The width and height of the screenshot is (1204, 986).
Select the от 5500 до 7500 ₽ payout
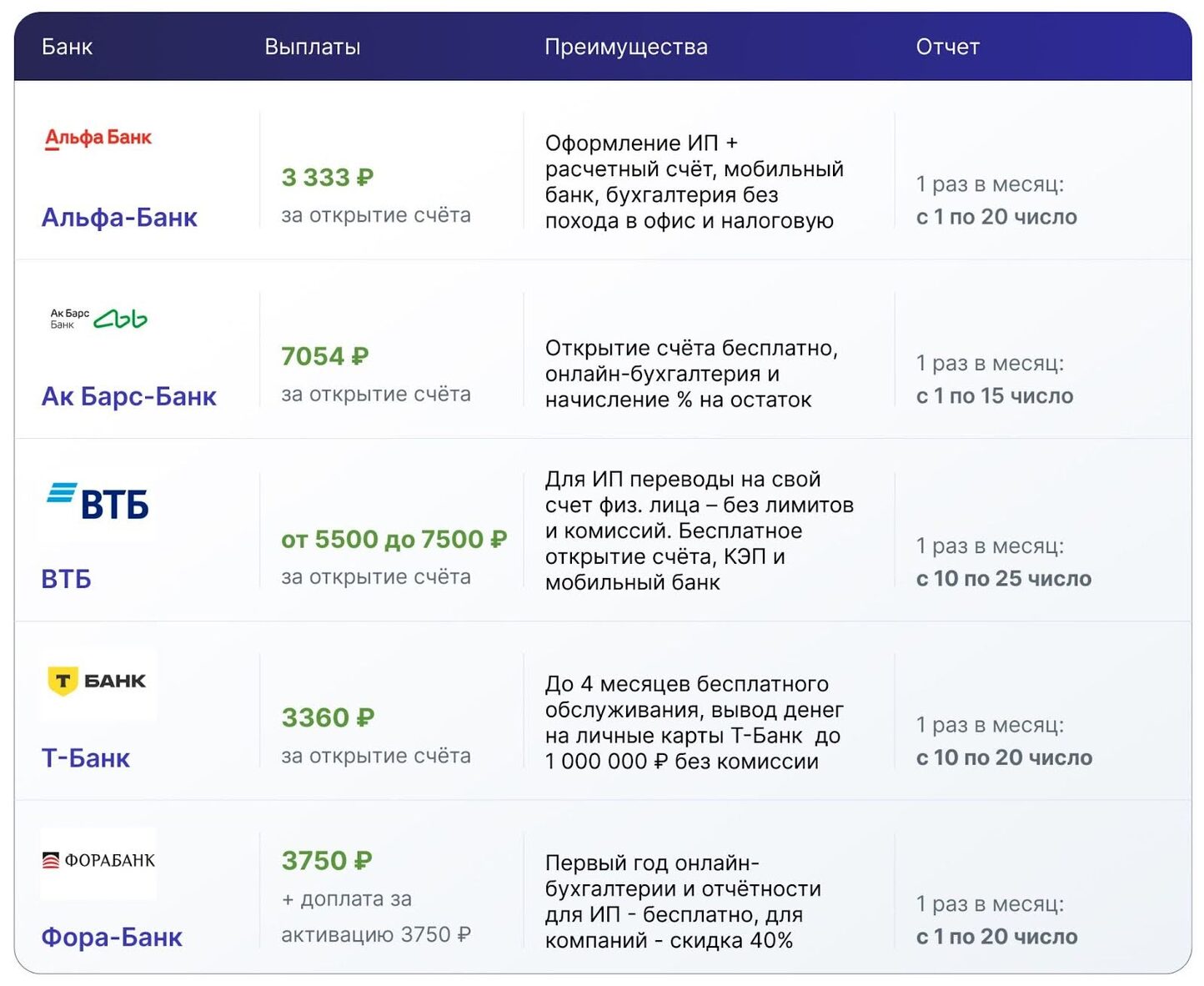coord(394,540)
